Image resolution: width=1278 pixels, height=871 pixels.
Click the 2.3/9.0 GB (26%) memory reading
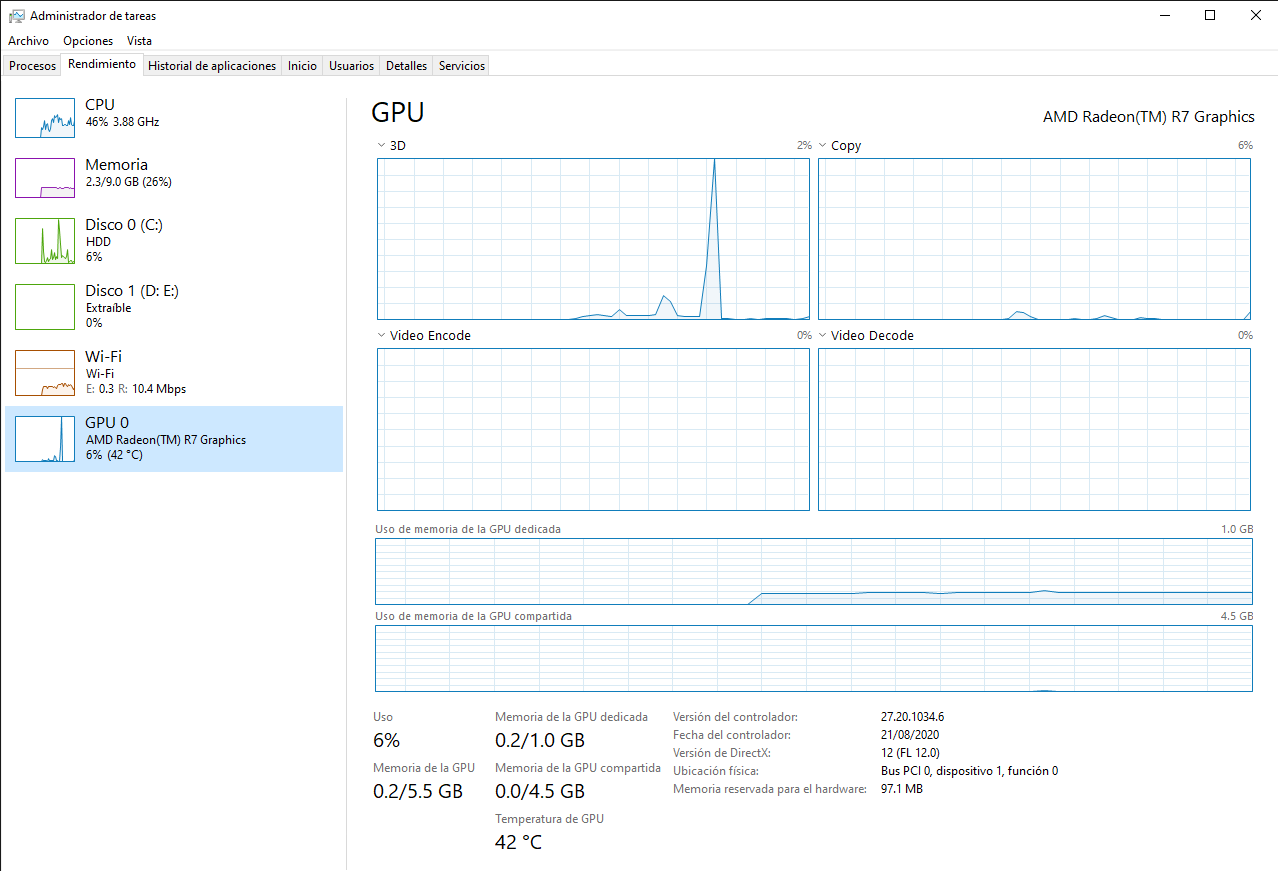(x=129, y=182)
